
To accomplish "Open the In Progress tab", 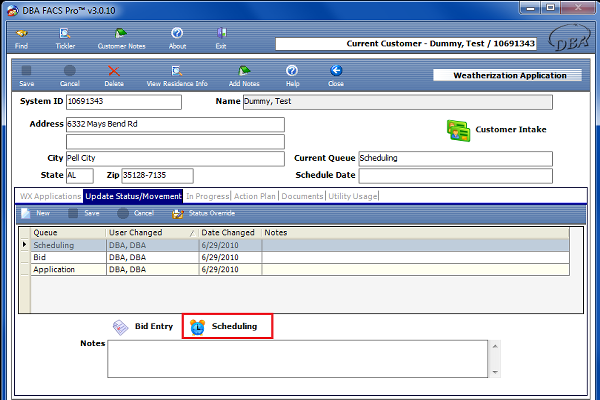I will click(x=207, y=196).
